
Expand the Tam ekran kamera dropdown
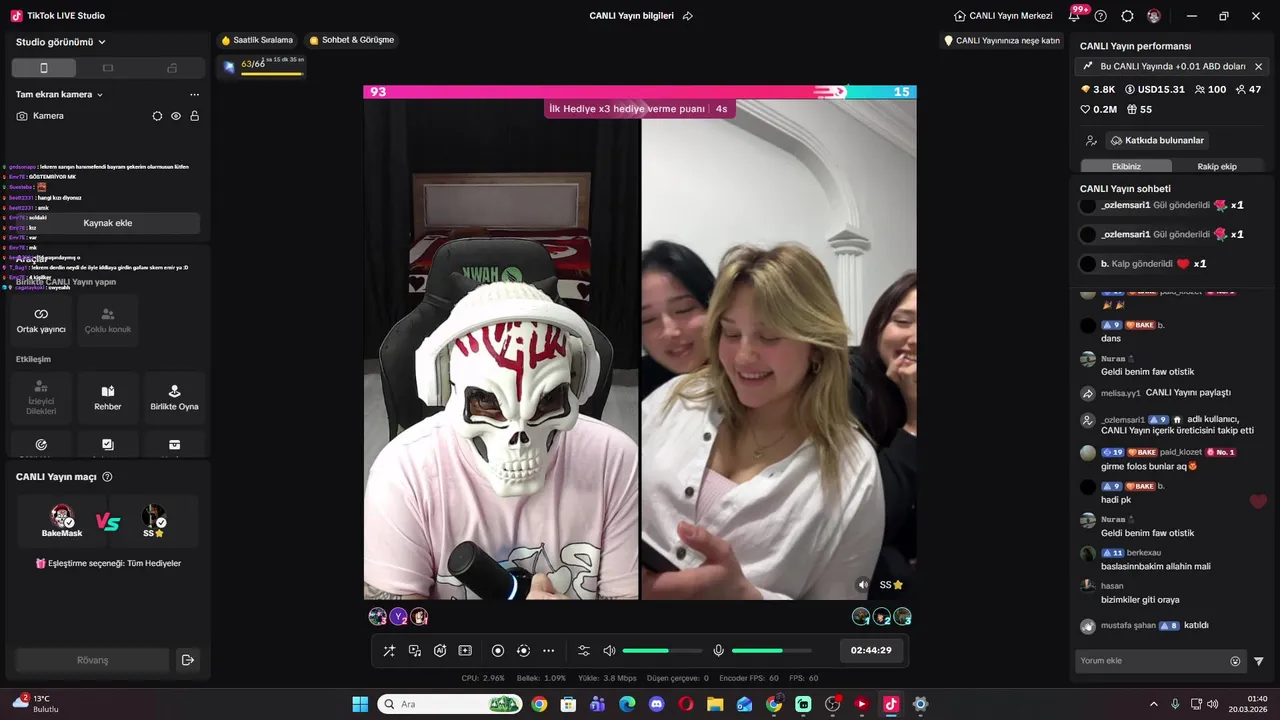pyautogui.click(x=60, y=94)
